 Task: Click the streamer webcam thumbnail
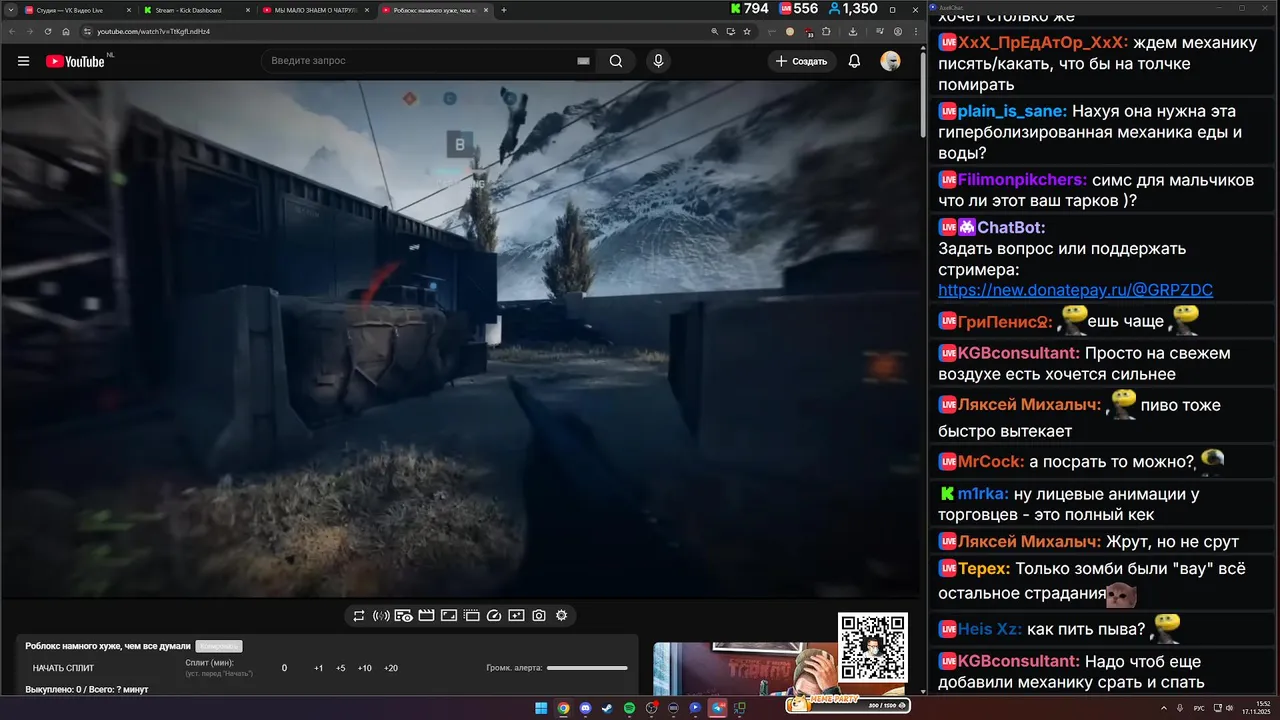click(x=745, y=668)
